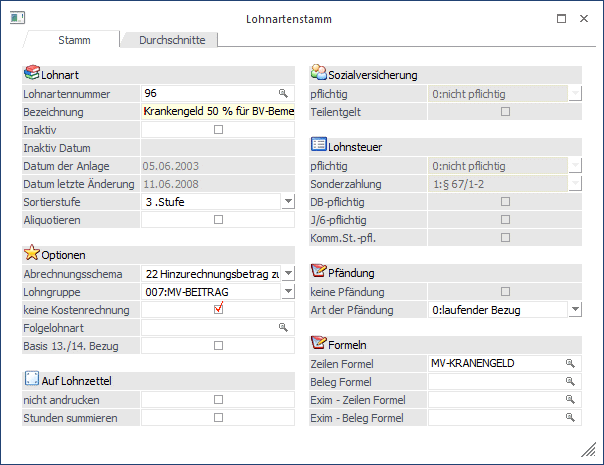Screen dimensions: 604x465
Task: Open the Exim - Beleg Formel lookup icon
Action: click(569, 417)
